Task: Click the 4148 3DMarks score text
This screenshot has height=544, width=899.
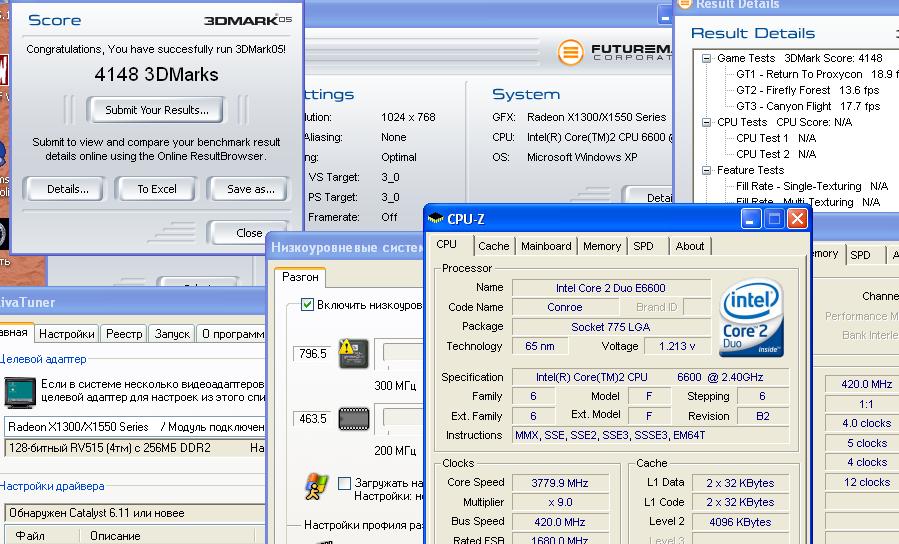Action: point(156,75)
